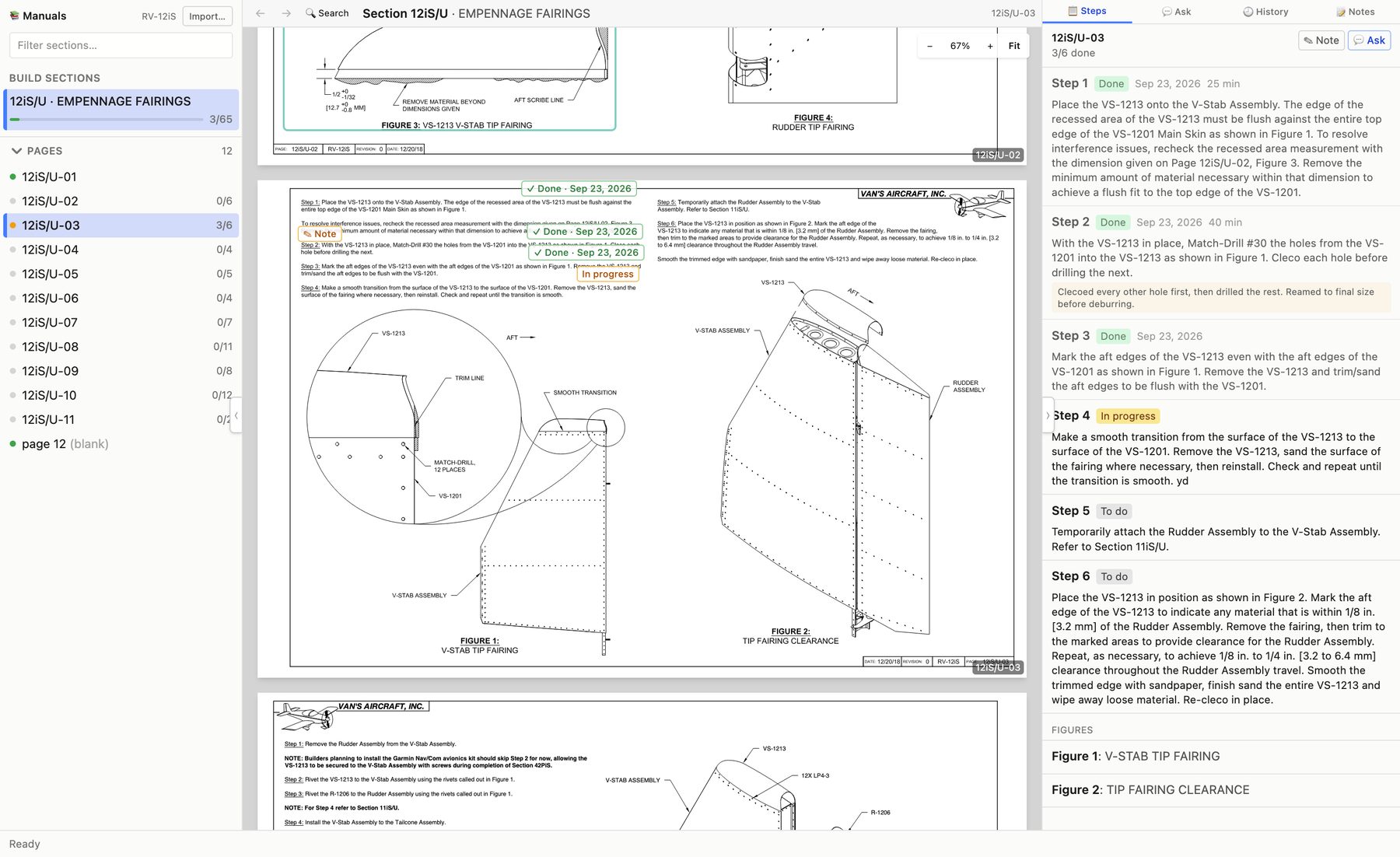Switch to the Steps tab

pos(1087,11)
